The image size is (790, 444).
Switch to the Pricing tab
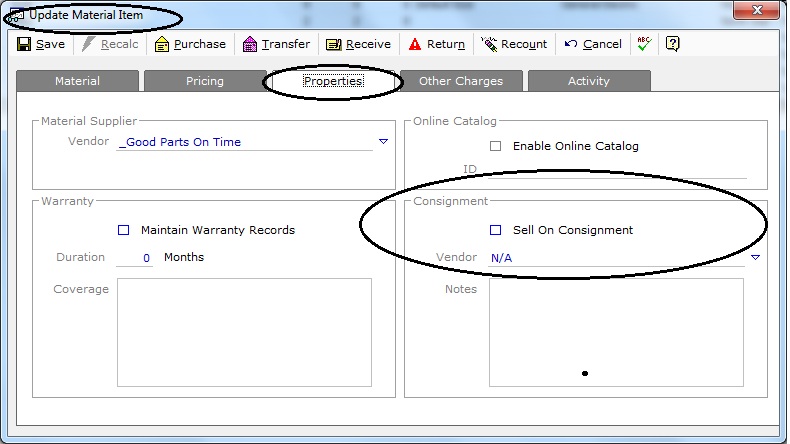click(x=205, y=81)
